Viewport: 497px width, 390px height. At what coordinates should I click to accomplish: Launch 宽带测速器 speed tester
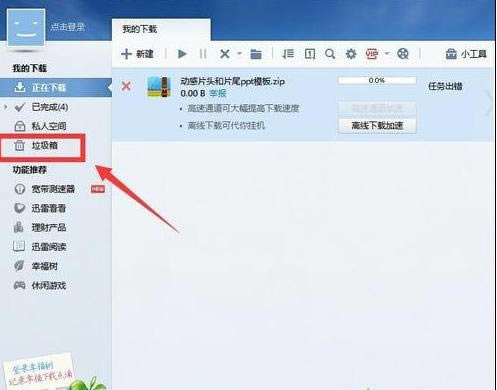[53, 189]
